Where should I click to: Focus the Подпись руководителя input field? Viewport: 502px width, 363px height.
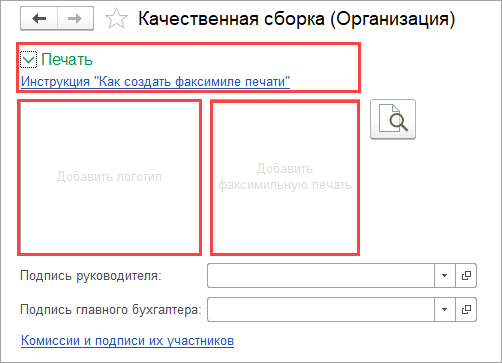[x=321, y=275]
